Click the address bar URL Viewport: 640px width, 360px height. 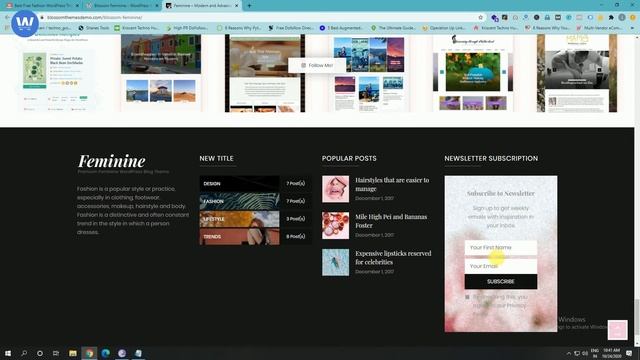95,18
